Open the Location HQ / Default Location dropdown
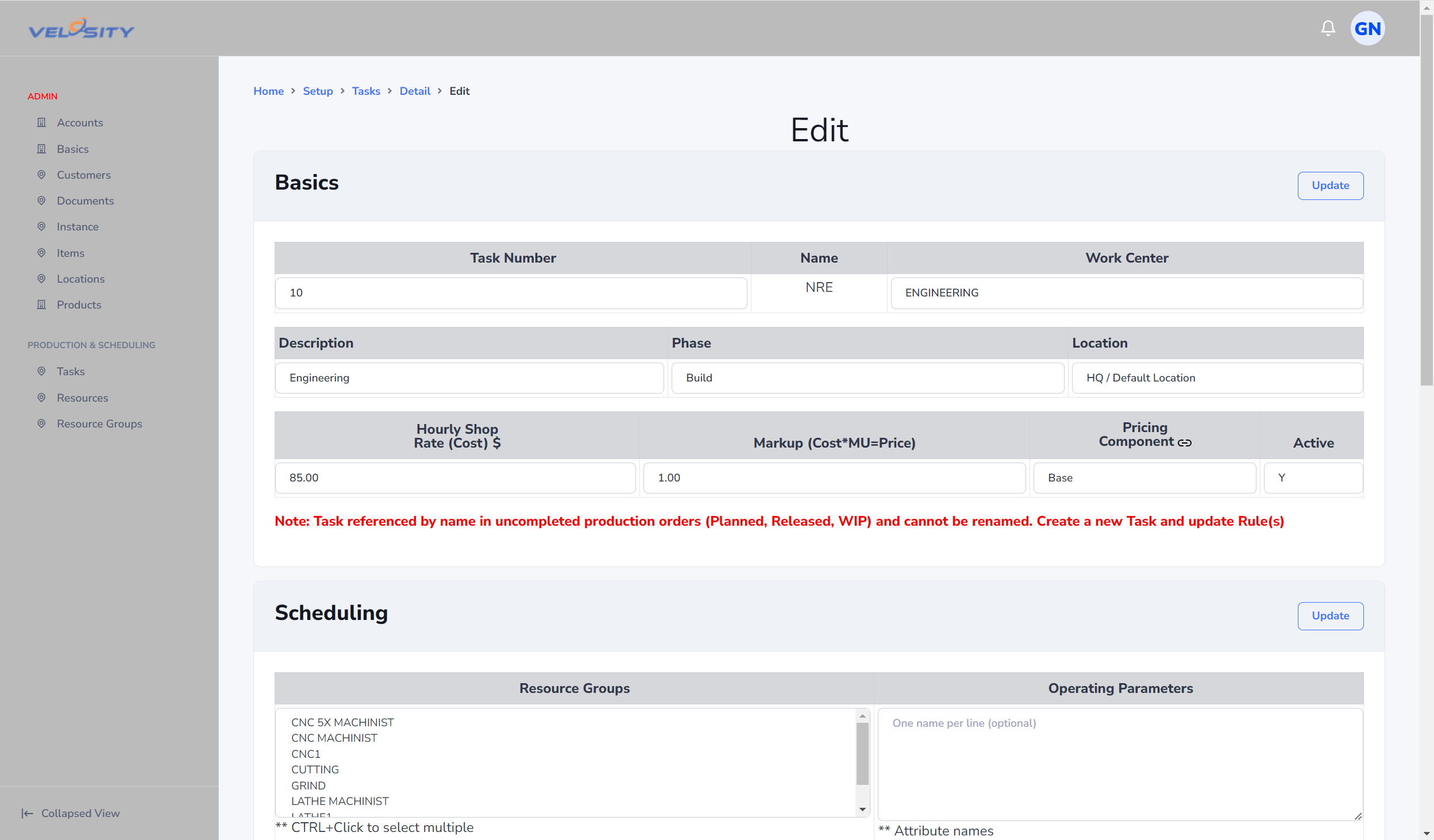Image resolution: width=1434 pixels, height=840 pixels. point(1217,378)
